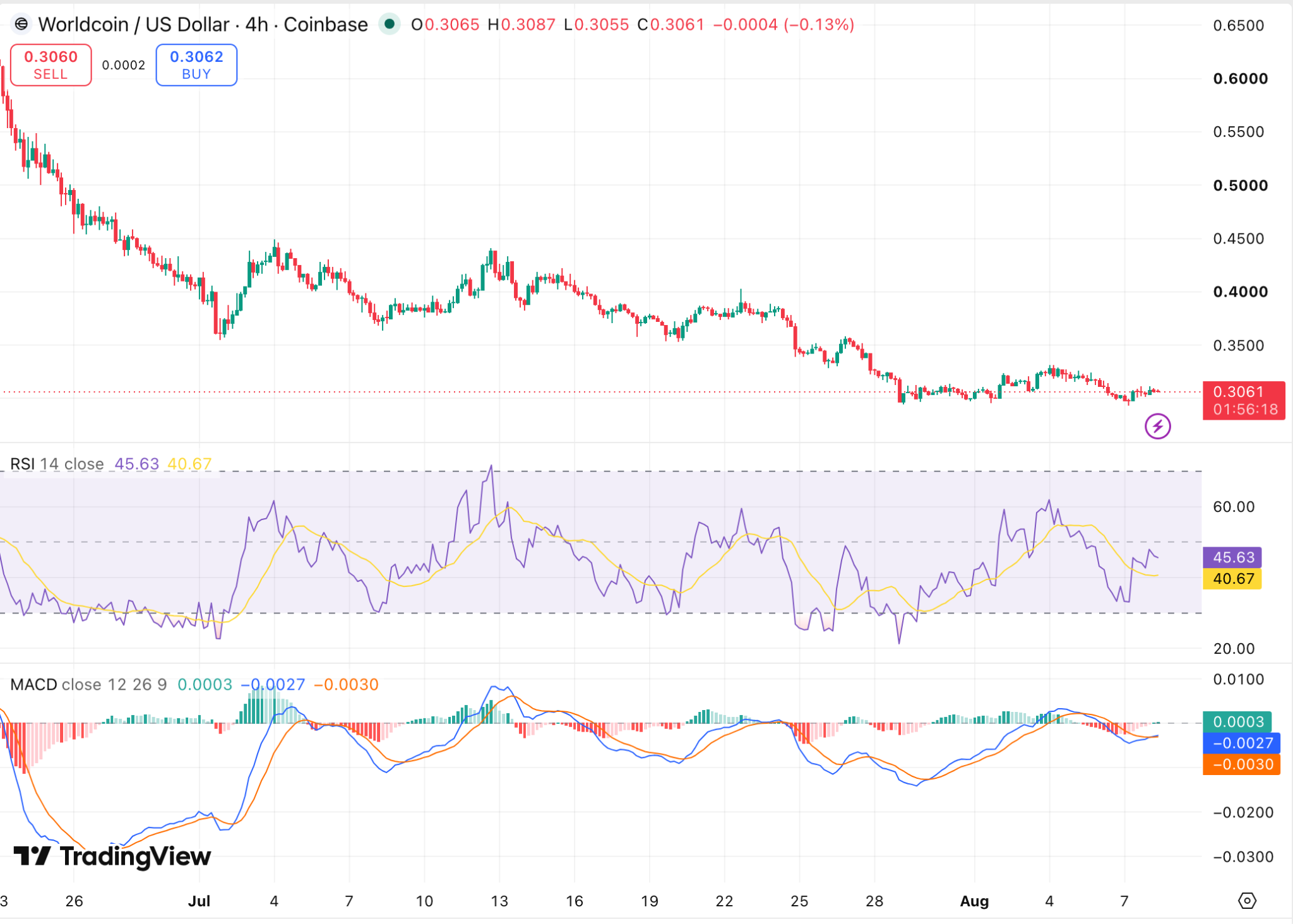Click the open price O0.3065 in header

click(445, 25)
